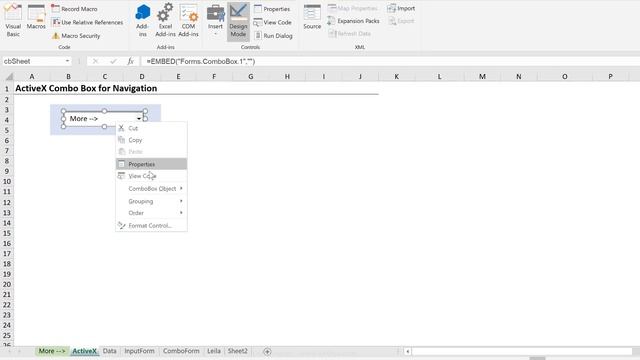Expand the ComboBox Object submenu
This screenshot has height=360, width=640.
(151, 189)
